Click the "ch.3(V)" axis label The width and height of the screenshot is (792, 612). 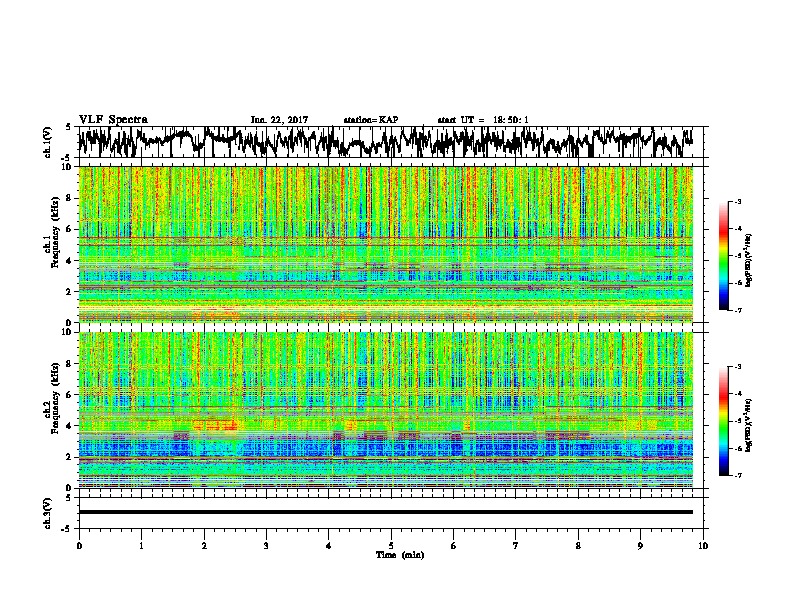tap(47, 513)
